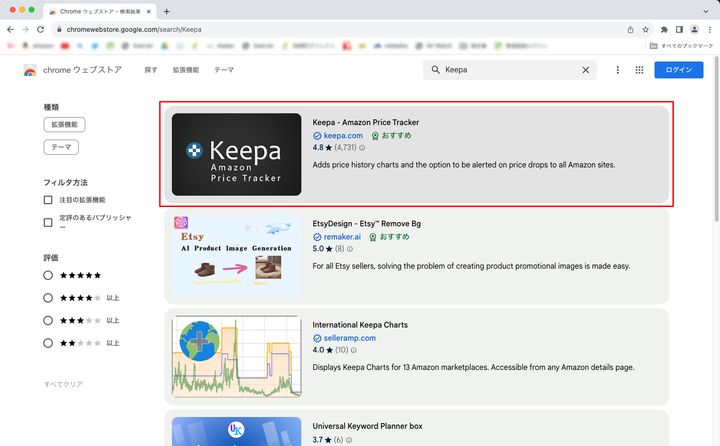Open the Google apps grid
Screen dimensions: 720x446
(x=640, y=70)
